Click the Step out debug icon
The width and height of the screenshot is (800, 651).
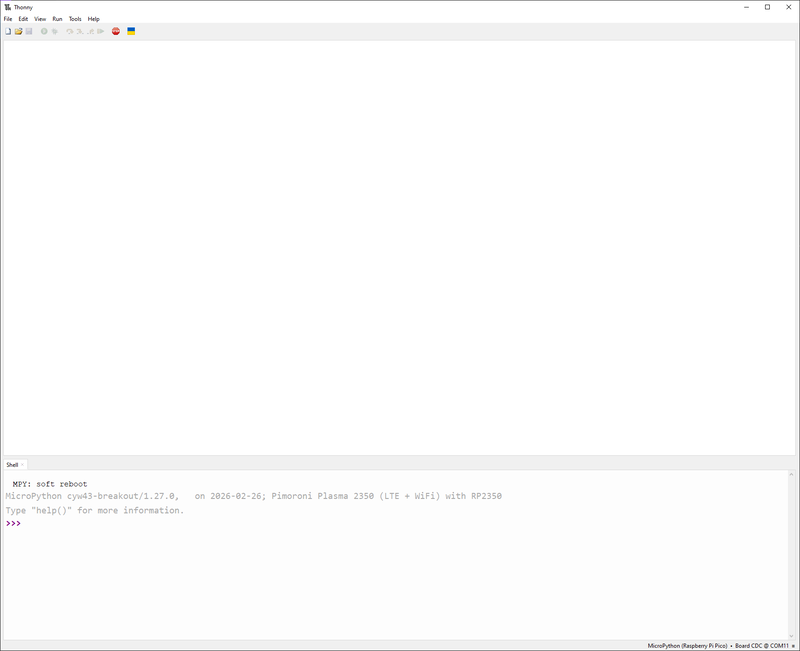[90, 31]
